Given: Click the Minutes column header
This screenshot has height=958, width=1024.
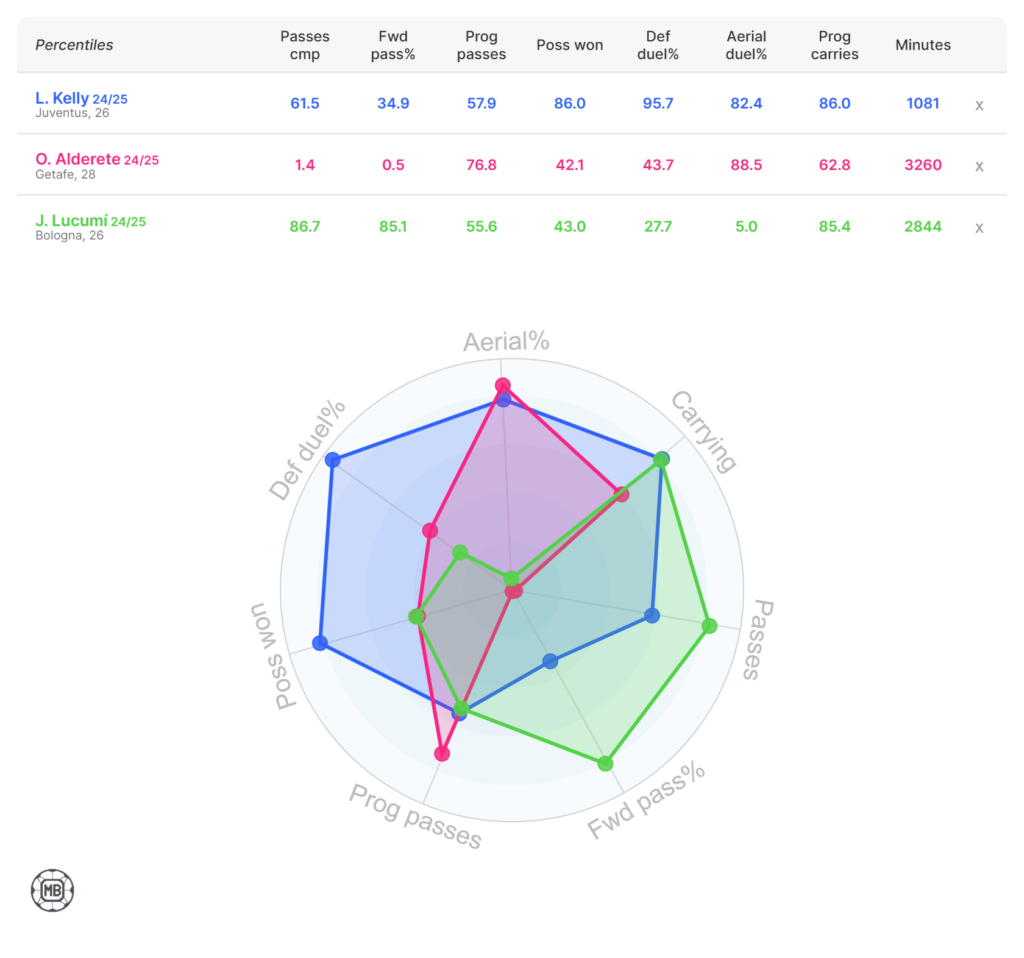Looking at the screenshot, I should [x=922, y=45].
